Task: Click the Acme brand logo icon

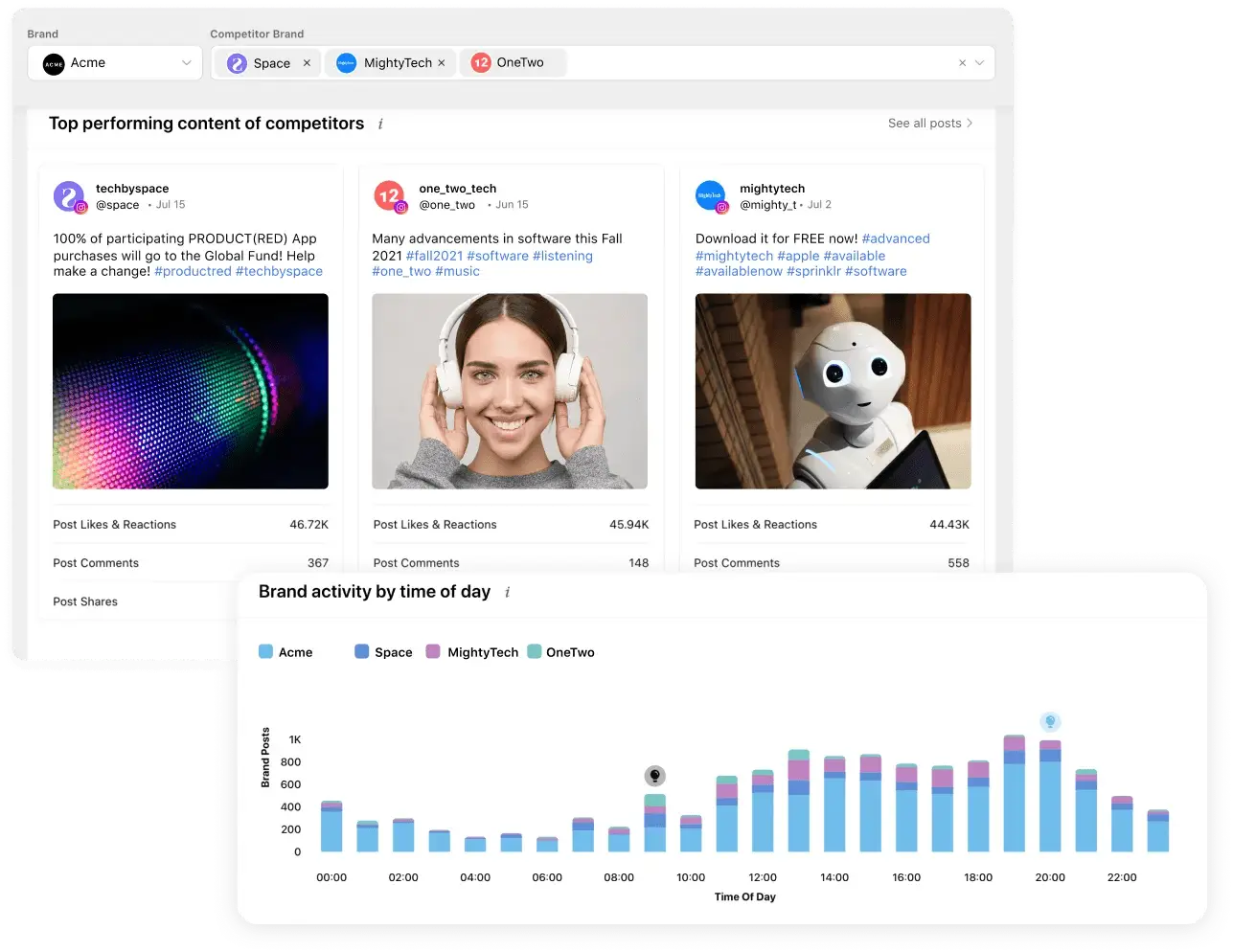Action: tap(53, 63)
